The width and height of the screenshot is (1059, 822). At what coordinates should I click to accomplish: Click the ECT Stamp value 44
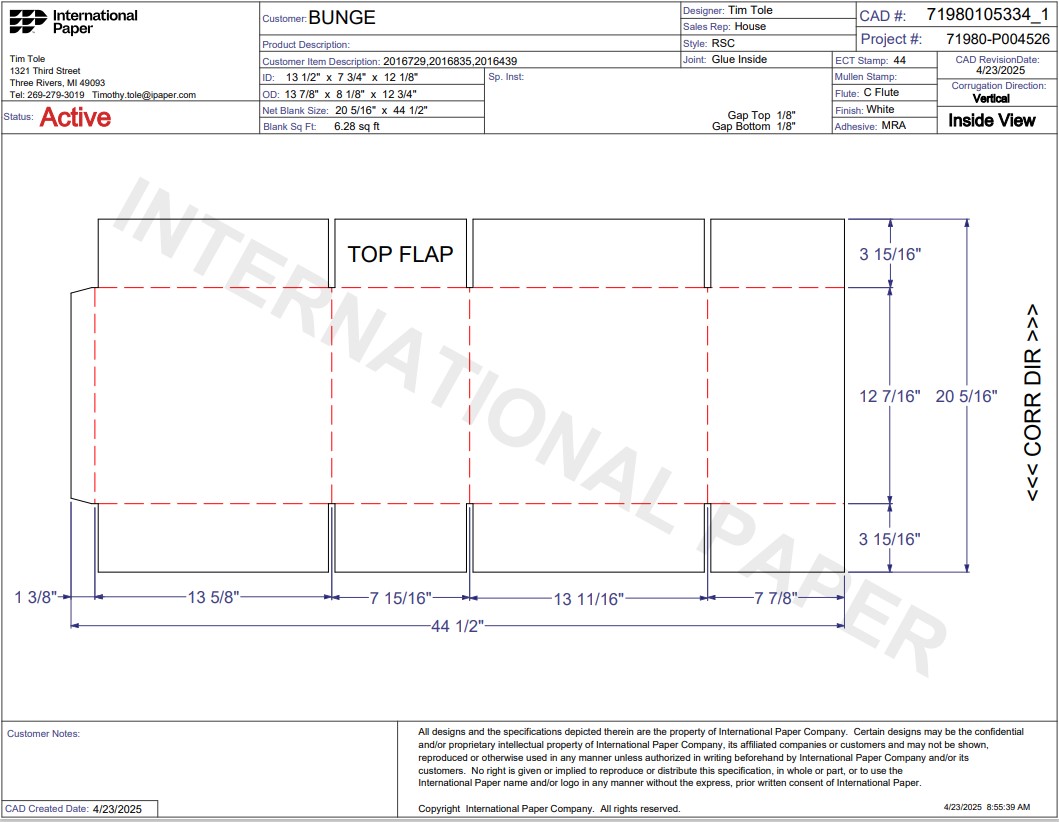pyautogui.click(x=900, y=60)
